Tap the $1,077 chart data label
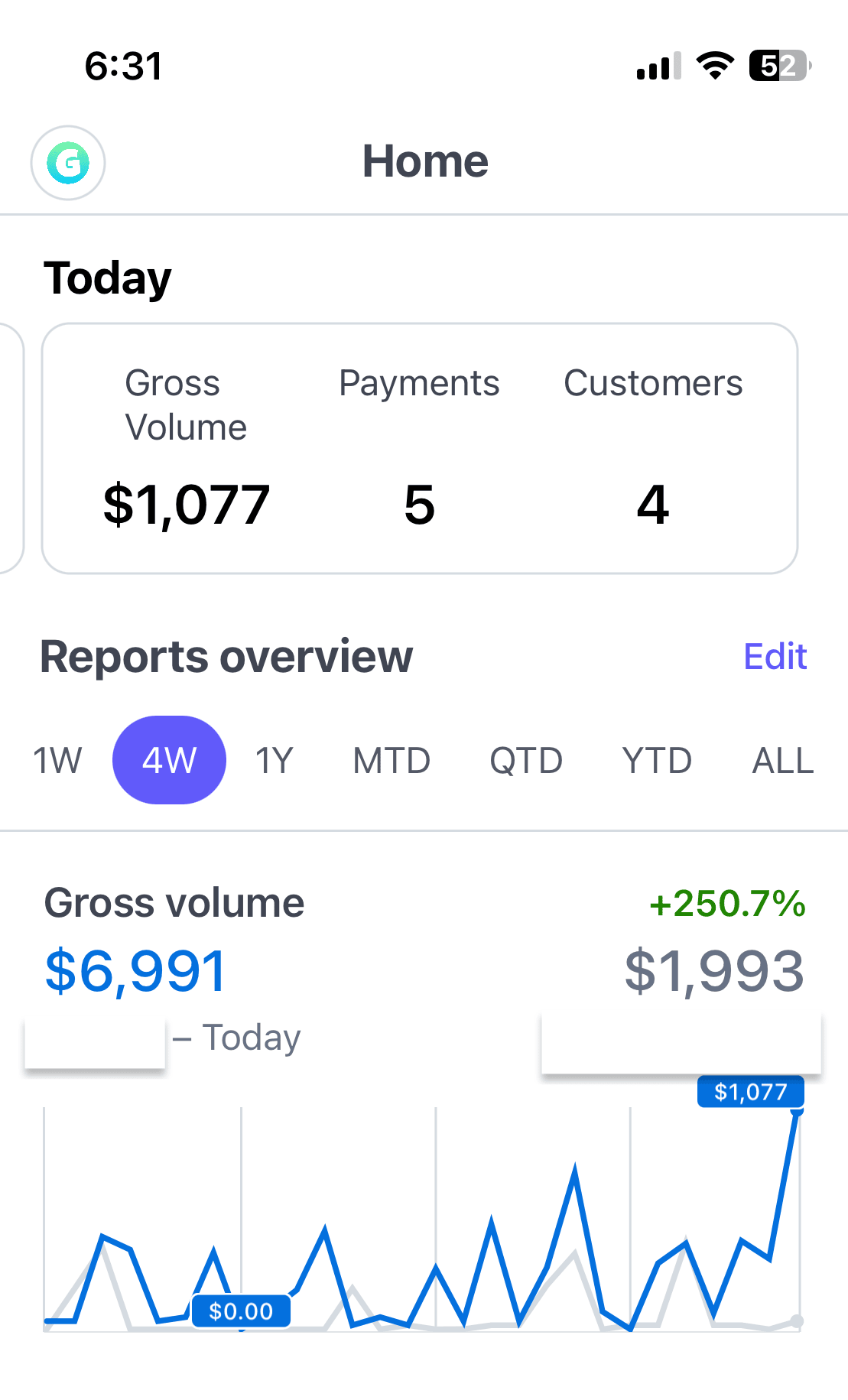The width and height of the screenshot is (848, 1400). (x=750, y=1092)
